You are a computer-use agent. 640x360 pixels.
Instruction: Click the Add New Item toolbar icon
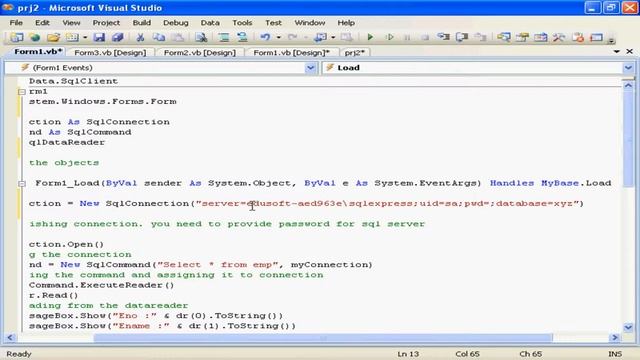pyautogui.click(x=72, y=38)
